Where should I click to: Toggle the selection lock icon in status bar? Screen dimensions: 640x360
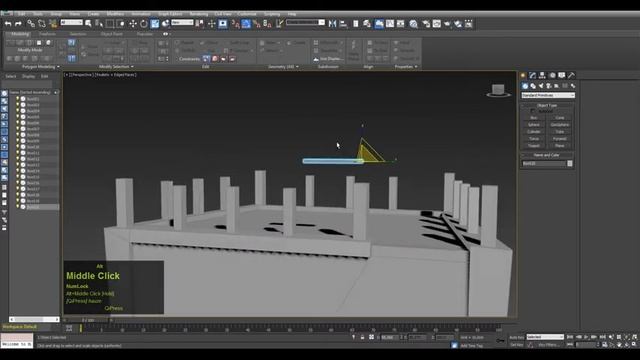(362, 337)
